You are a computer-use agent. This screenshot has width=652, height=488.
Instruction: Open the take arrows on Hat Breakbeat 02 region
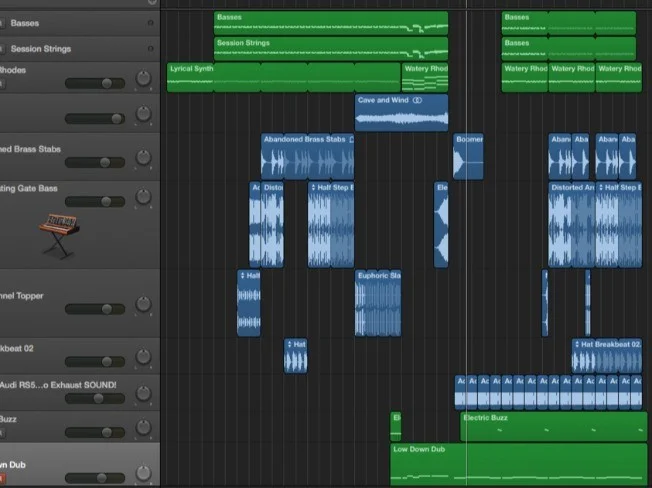point(577,344)
